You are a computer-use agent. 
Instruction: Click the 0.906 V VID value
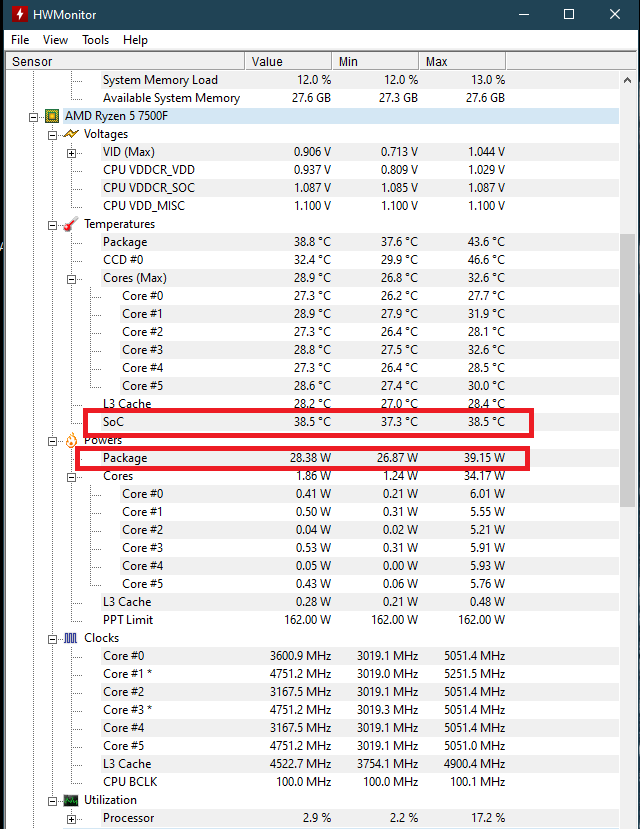coord(312,152)
